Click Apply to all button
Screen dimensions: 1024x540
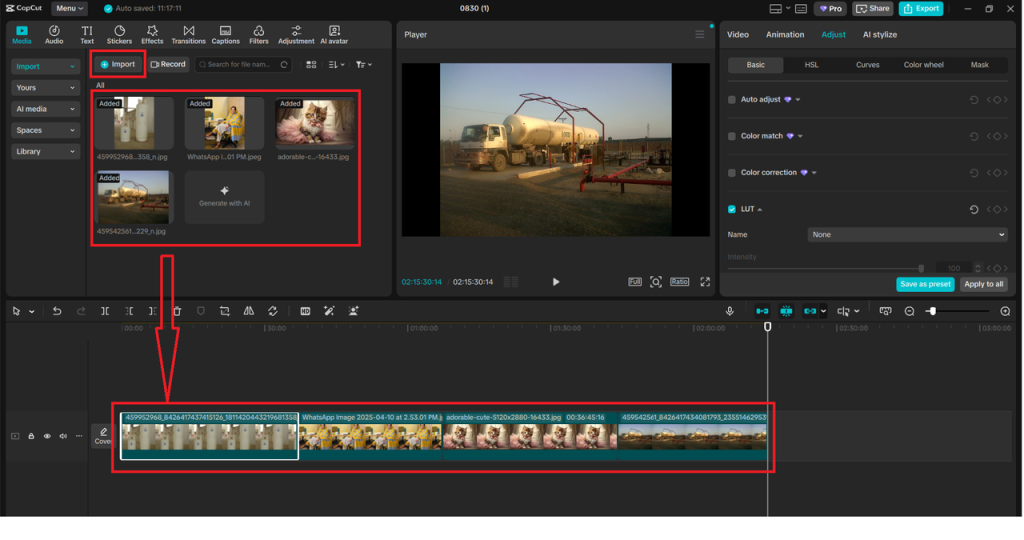984,285
